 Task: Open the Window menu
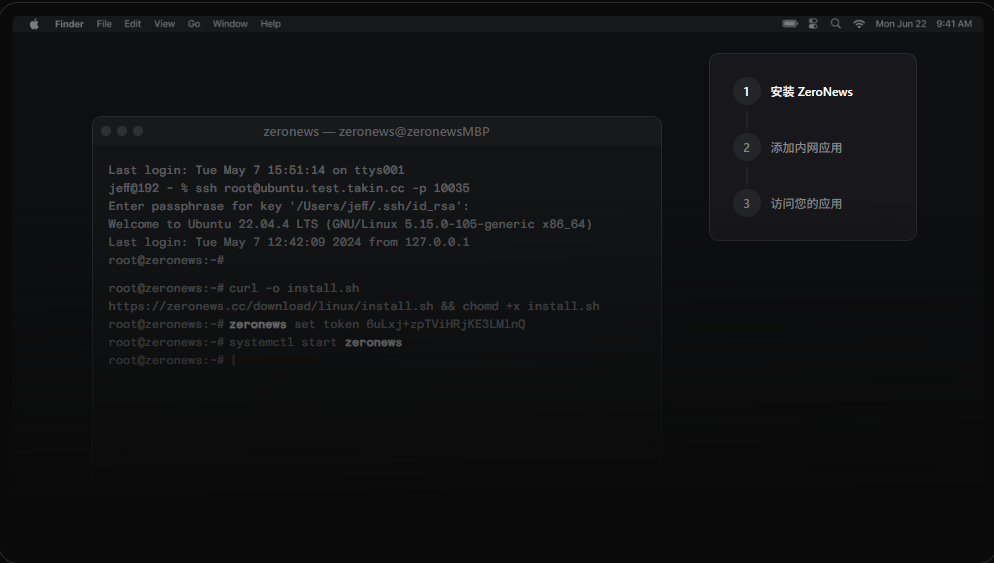click(230, 24)
